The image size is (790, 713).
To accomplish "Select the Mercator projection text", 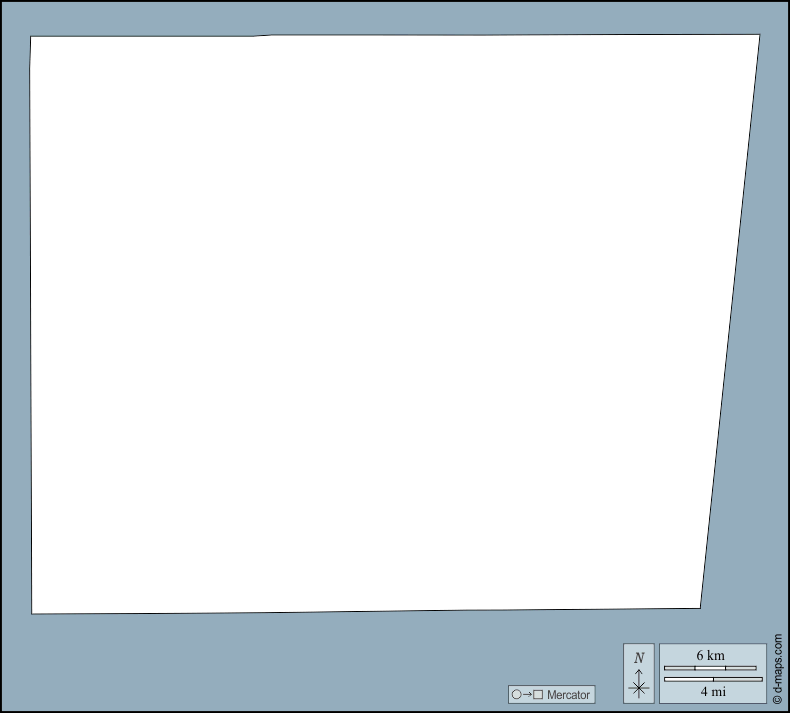I will [568, 694].
